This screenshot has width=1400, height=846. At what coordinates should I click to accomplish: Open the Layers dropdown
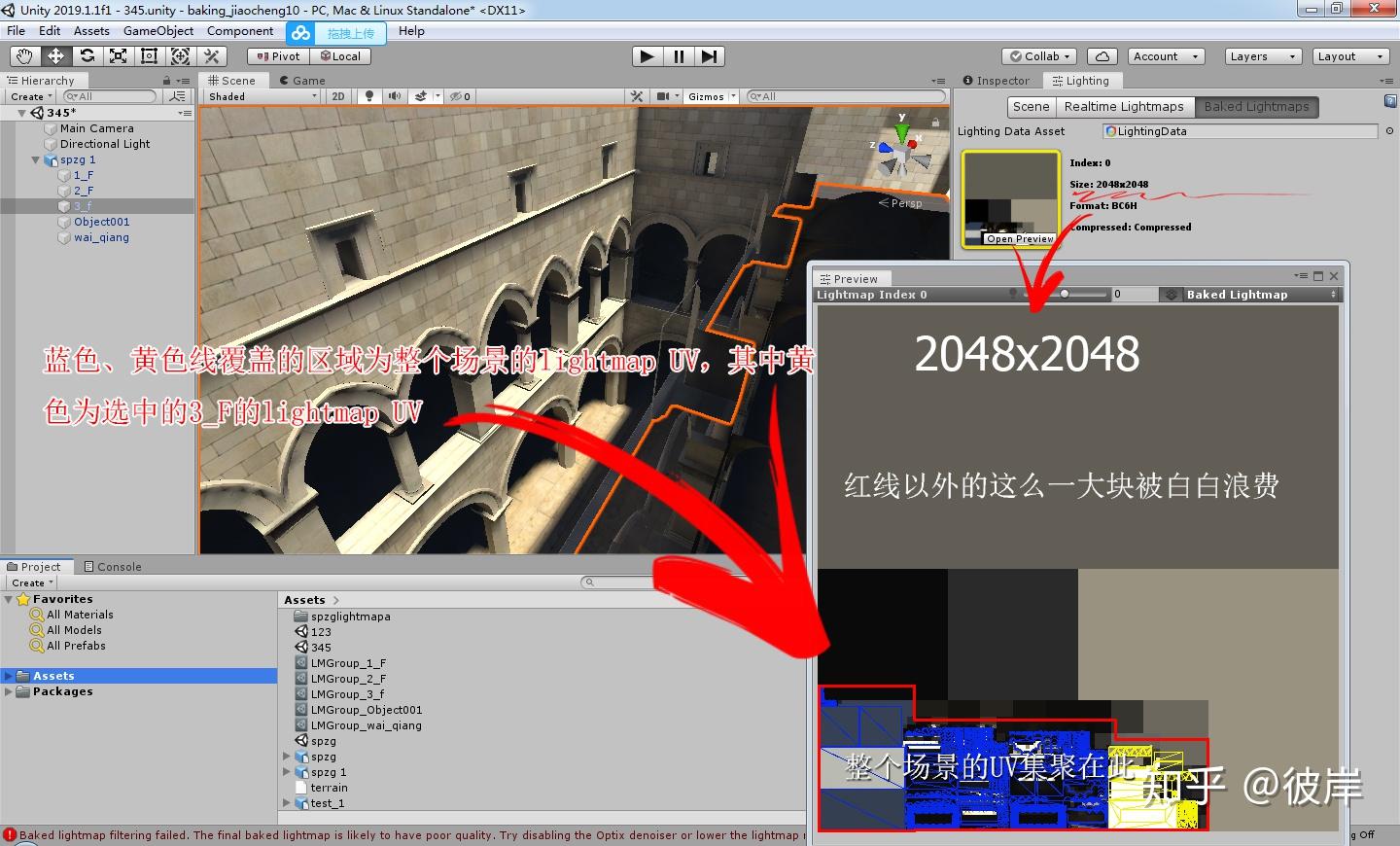pyautogui.click(x=1264, y=56)
